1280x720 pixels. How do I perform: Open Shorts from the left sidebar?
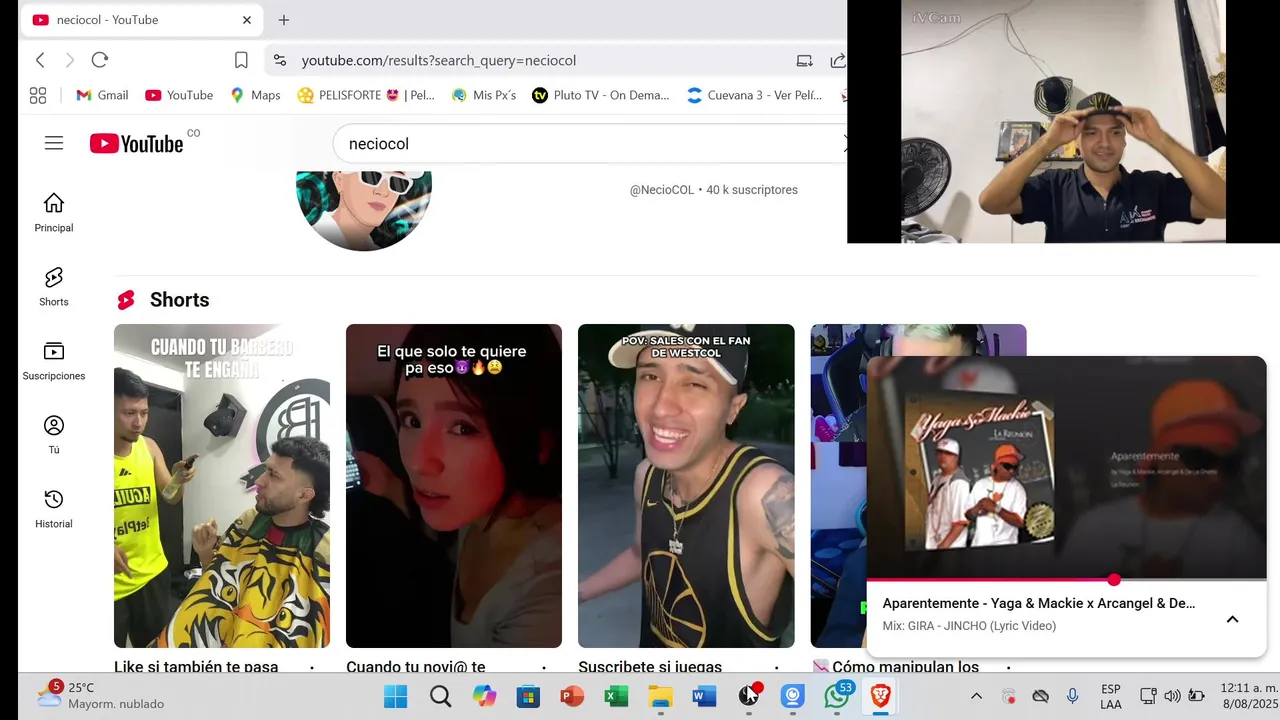[x=54, y=287]
